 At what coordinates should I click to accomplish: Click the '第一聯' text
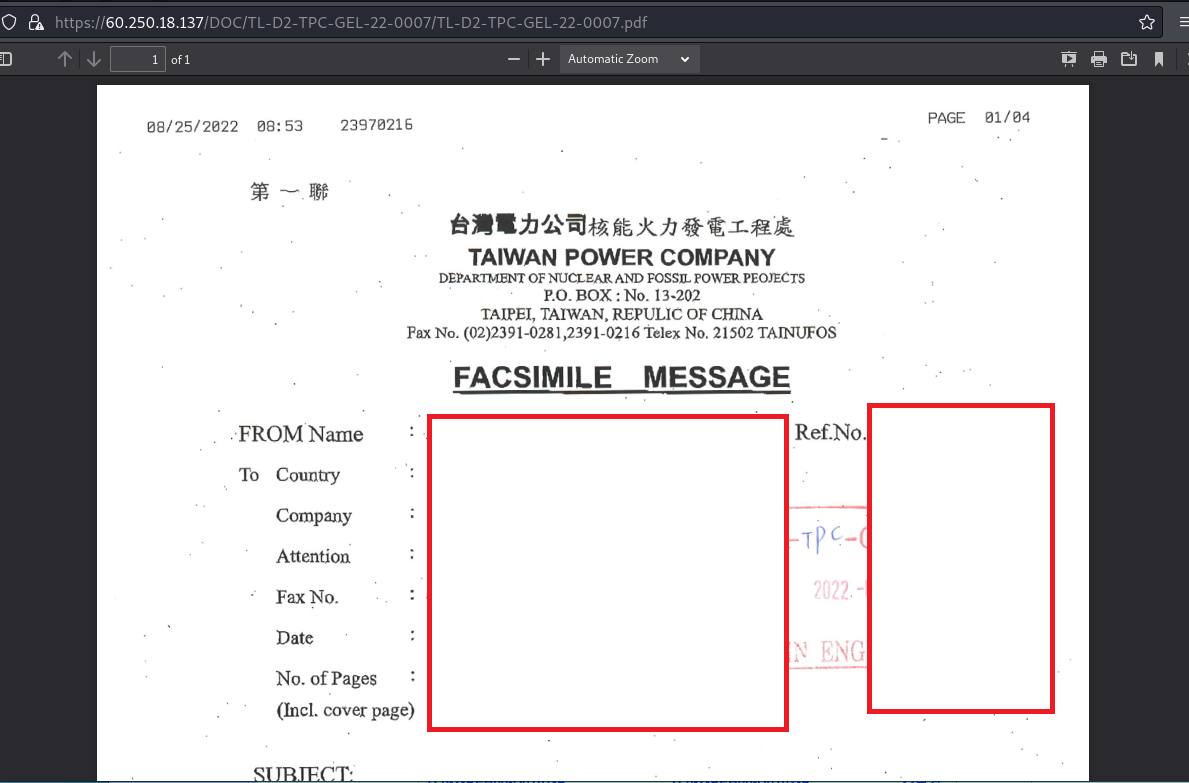(x=289, y=192)
